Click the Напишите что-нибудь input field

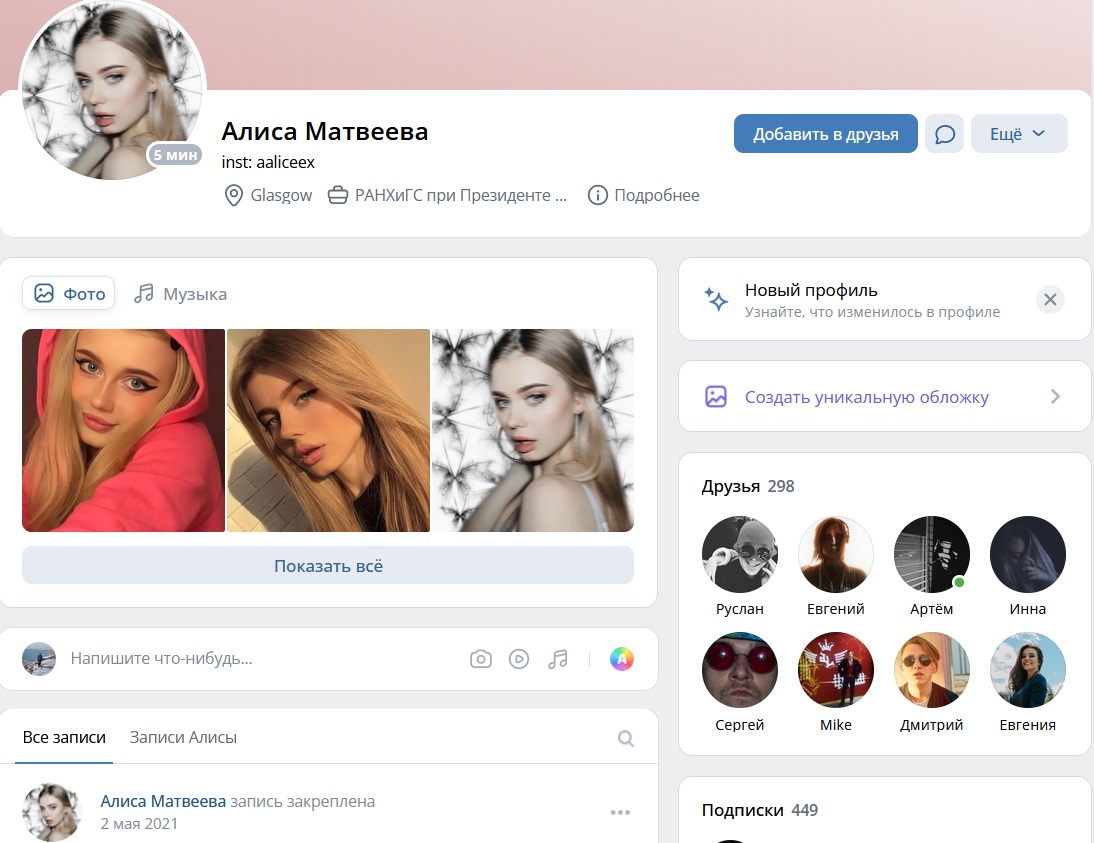[x=161, y=658]
